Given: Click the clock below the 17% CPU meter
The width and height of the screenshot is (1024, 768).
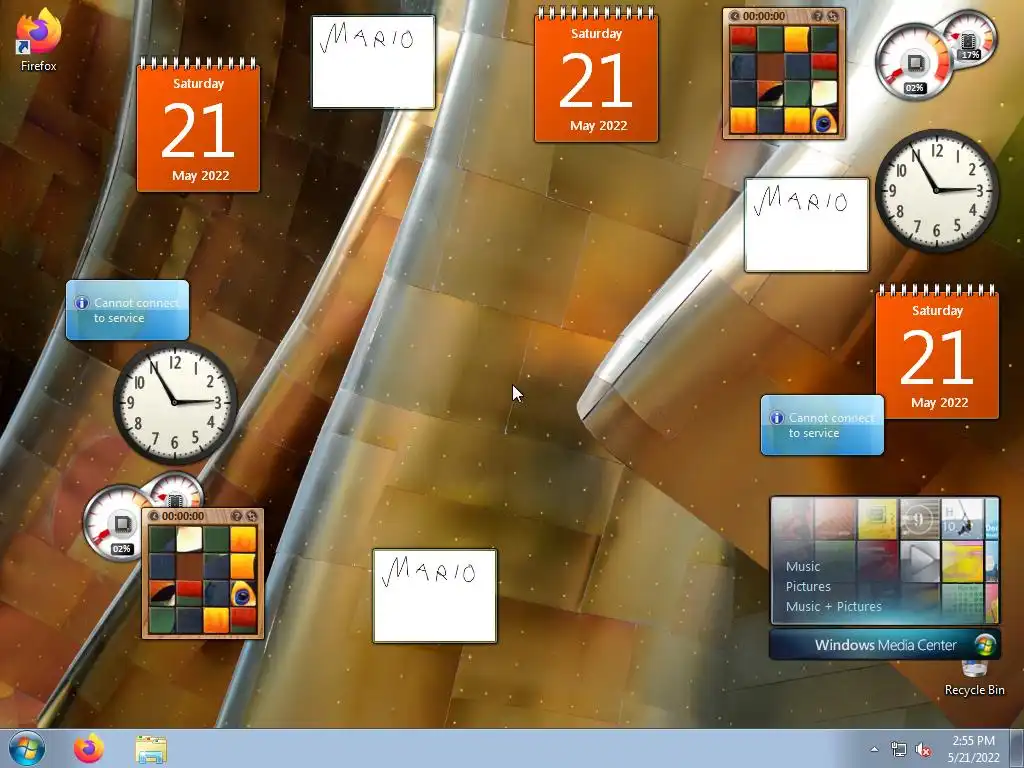Looking at the screenshot, I should [936, 190].
